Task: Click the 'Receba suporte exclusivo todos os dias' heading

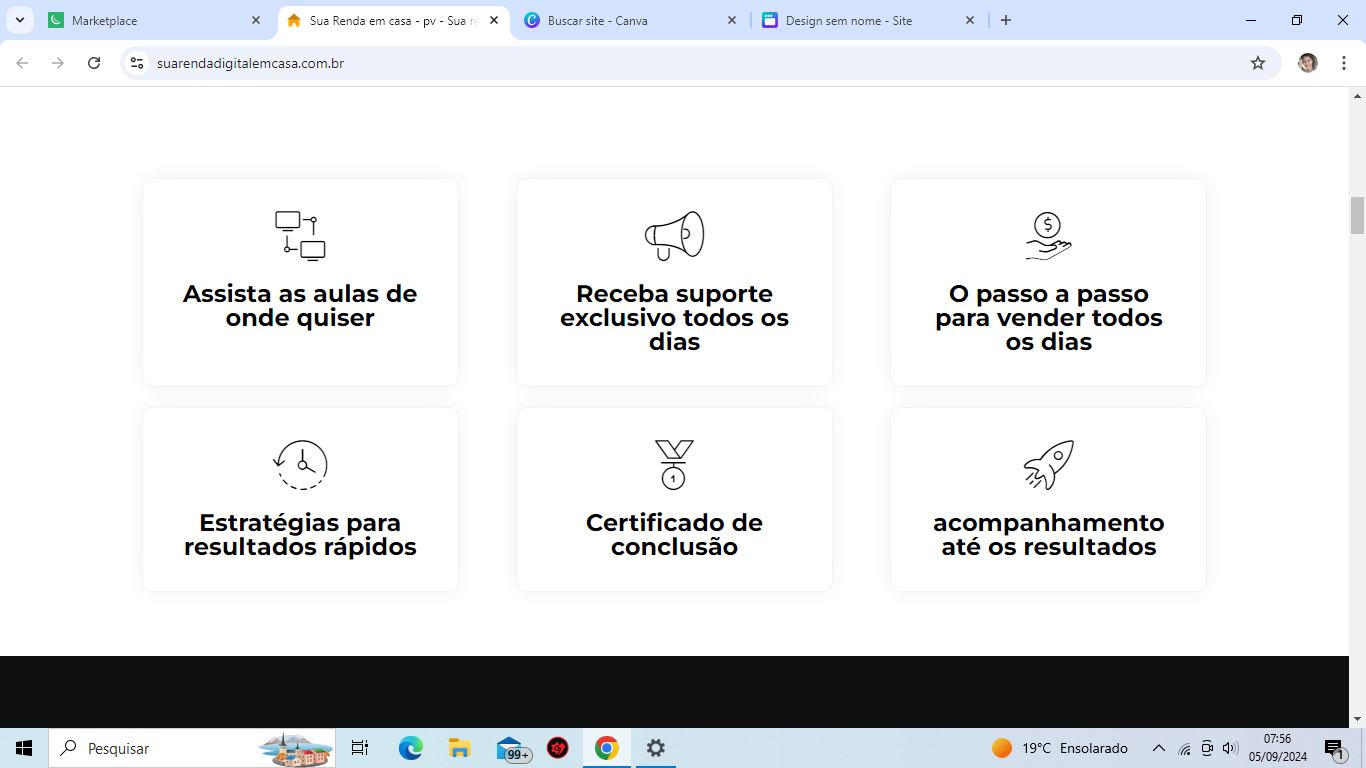Action: tap(674, 318)
